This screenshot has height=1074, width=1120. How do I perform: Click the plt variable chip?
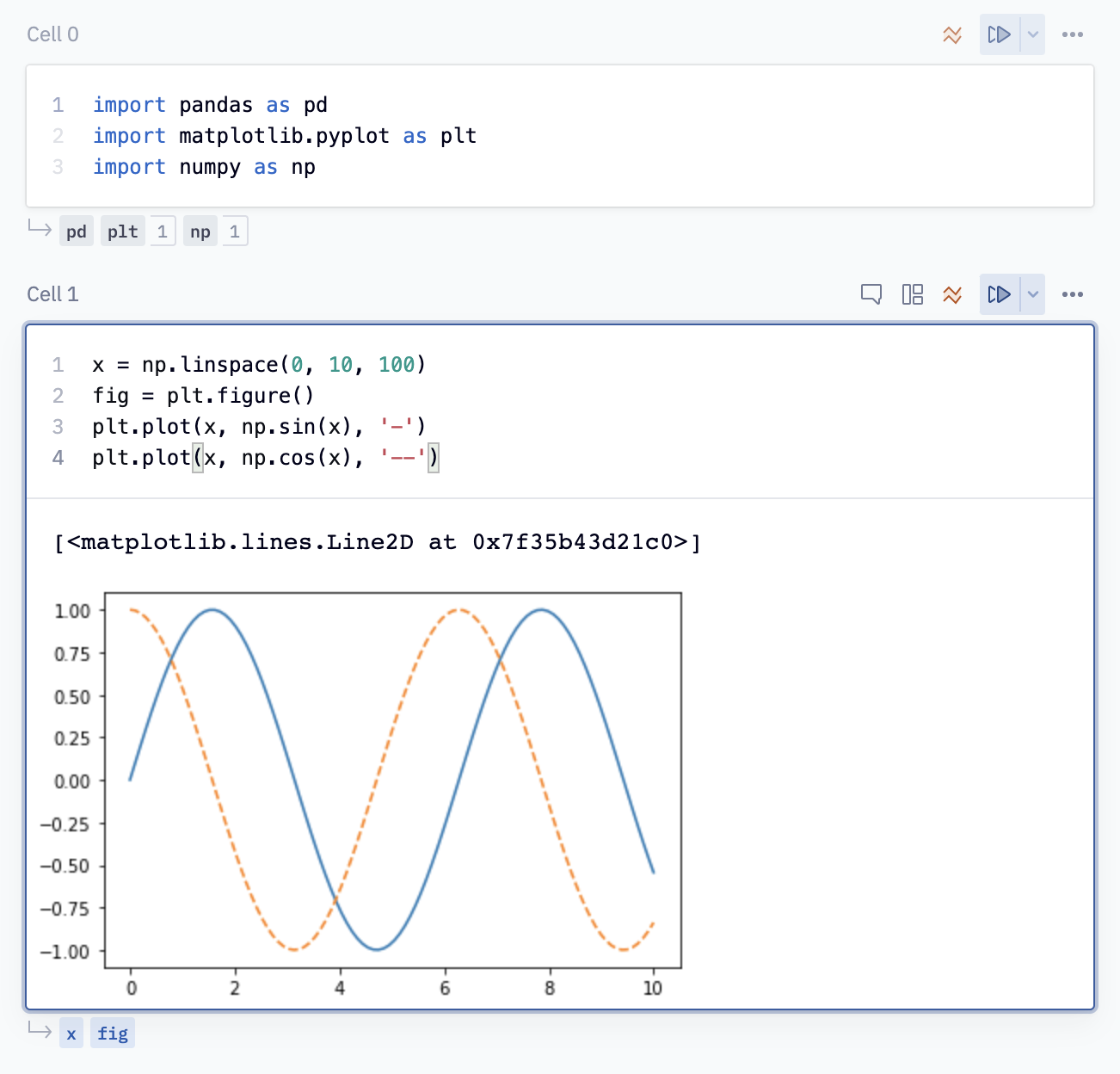[x=121, y=231]
